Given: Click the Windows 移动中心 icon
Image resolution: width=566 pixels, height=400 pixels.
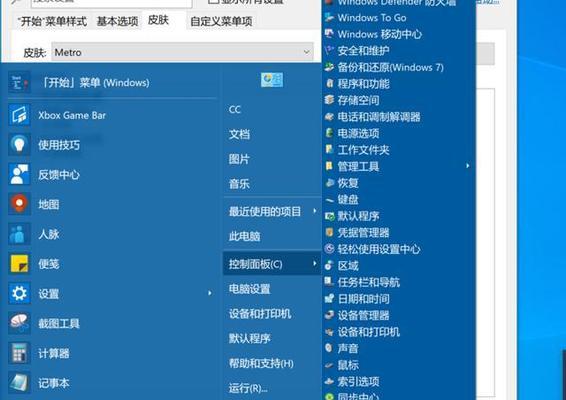Looking at the screenshot, I should coord(329,34).
